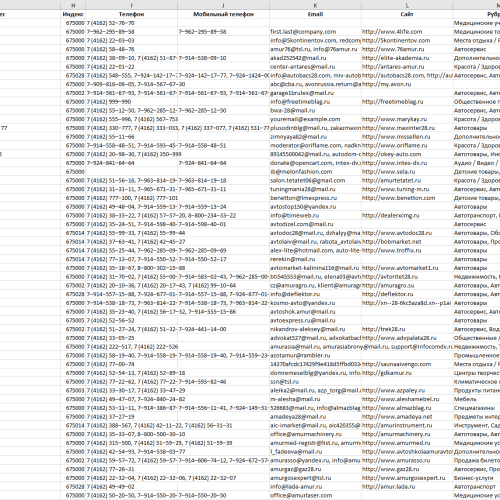Select phone cell '7 (4162) 22-03-03'

pos(131,40)
